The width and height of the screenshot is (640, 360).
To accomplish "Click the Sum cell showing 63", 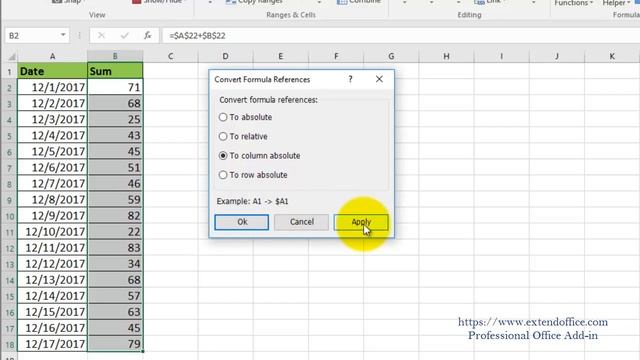I will coord(115,312).
